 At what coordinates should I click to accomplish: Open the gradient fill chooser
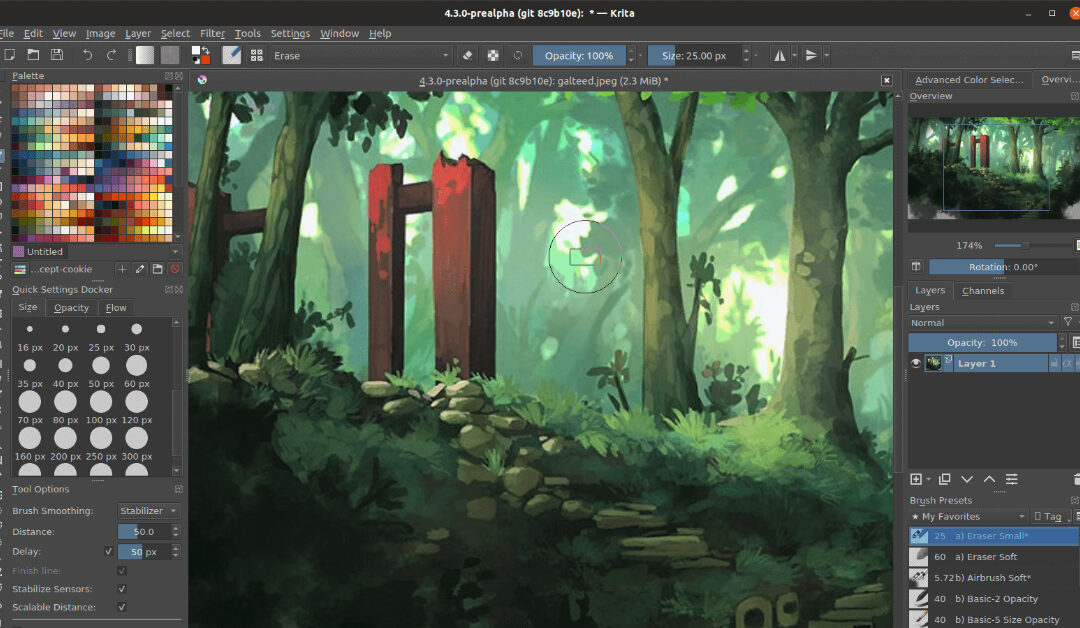(145, 55)
